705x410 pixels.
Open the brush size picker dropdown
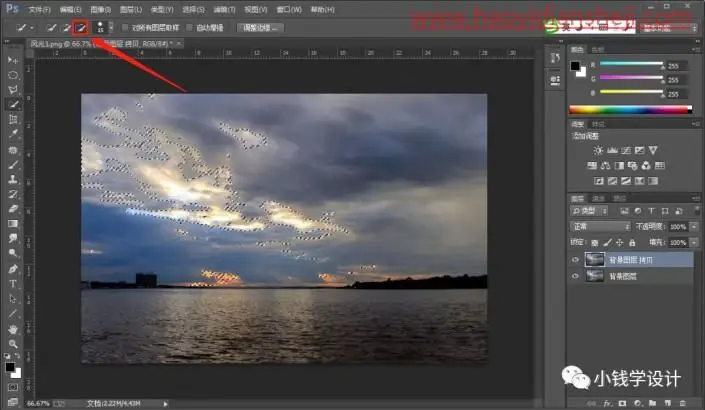pyautogui.click(x=111, y=28)
